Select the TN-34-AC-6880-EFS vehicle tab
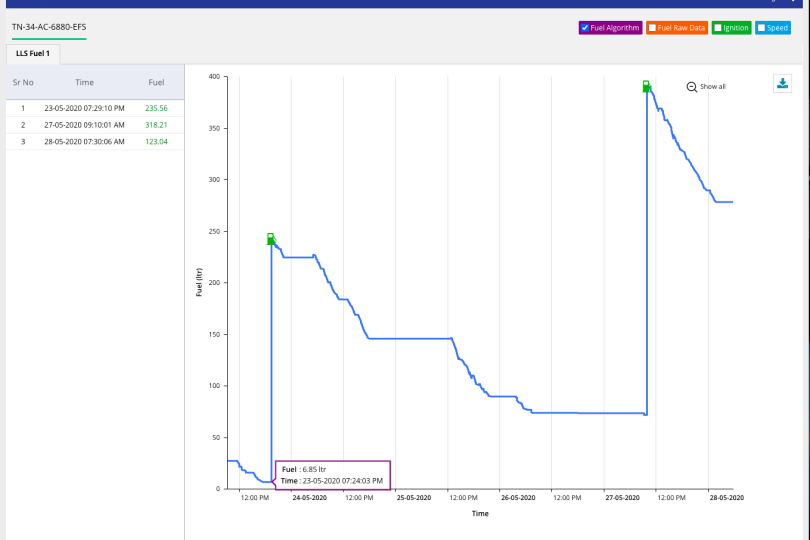810x540 pixels. pyautogui.click(x=49, y=26)
